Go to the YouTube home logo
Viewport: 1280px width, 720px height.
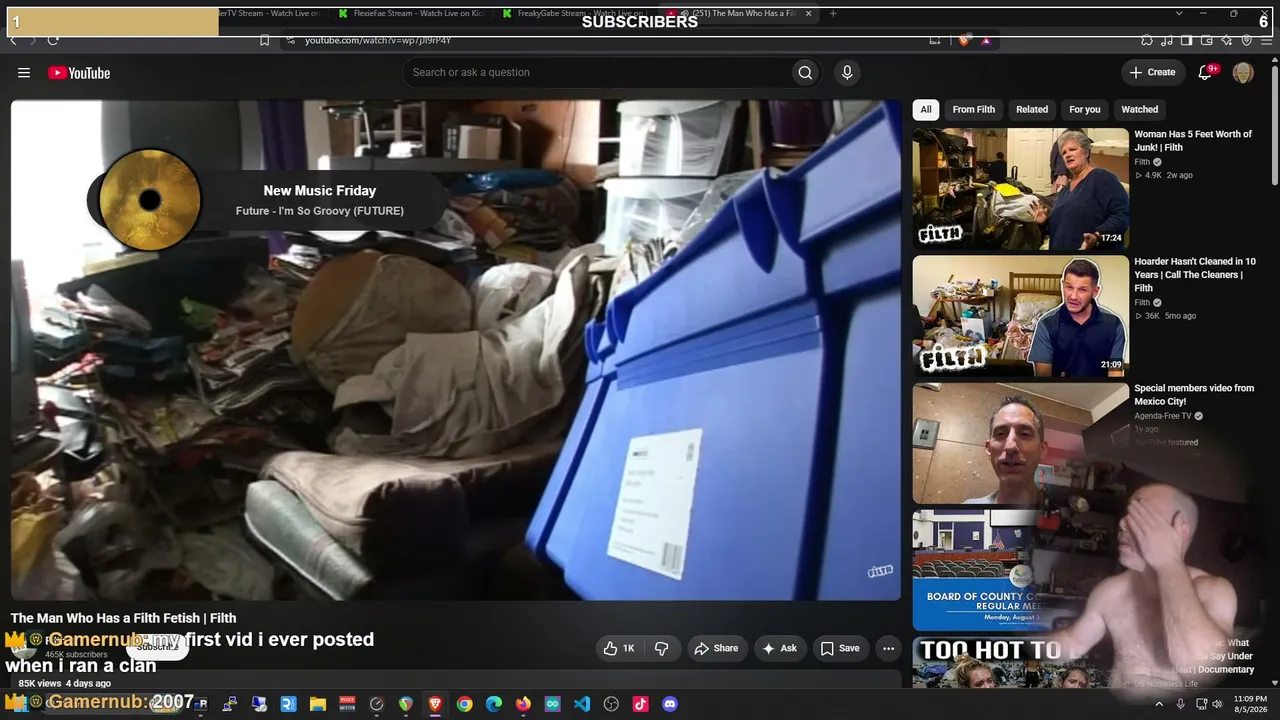pos(79,72)
